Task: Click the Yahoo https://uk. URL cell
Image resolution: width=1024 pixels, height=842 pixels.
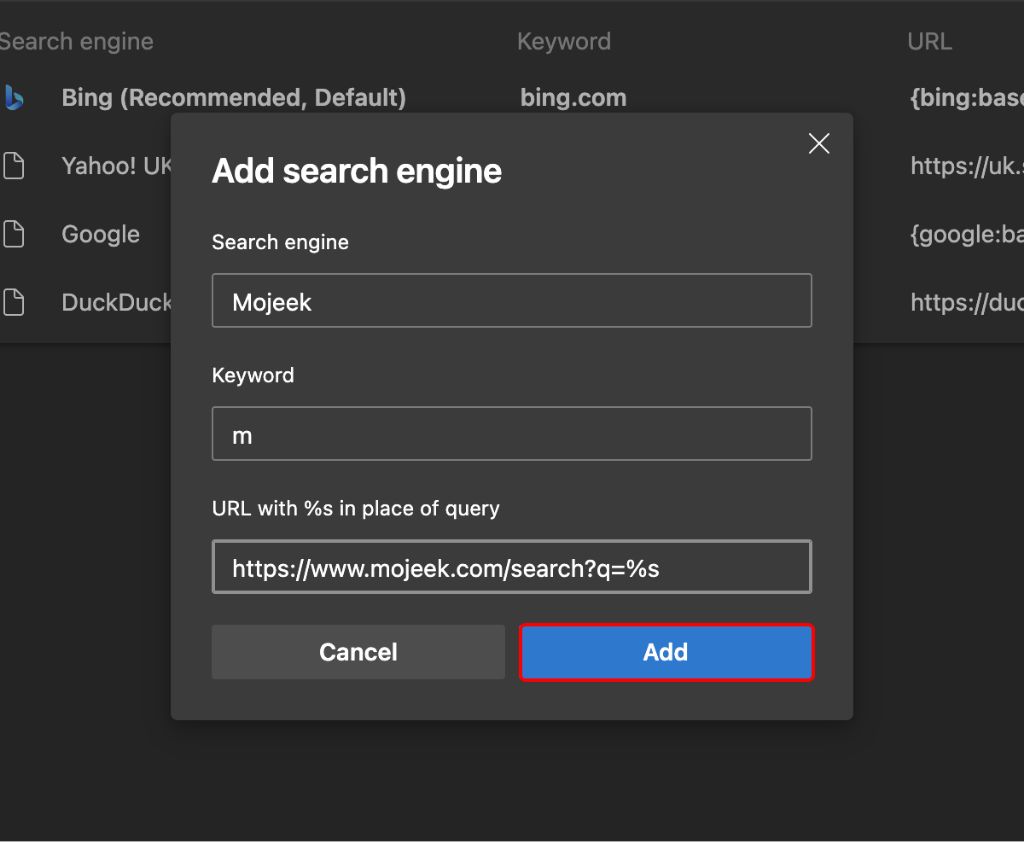Action: pos(967,166)
